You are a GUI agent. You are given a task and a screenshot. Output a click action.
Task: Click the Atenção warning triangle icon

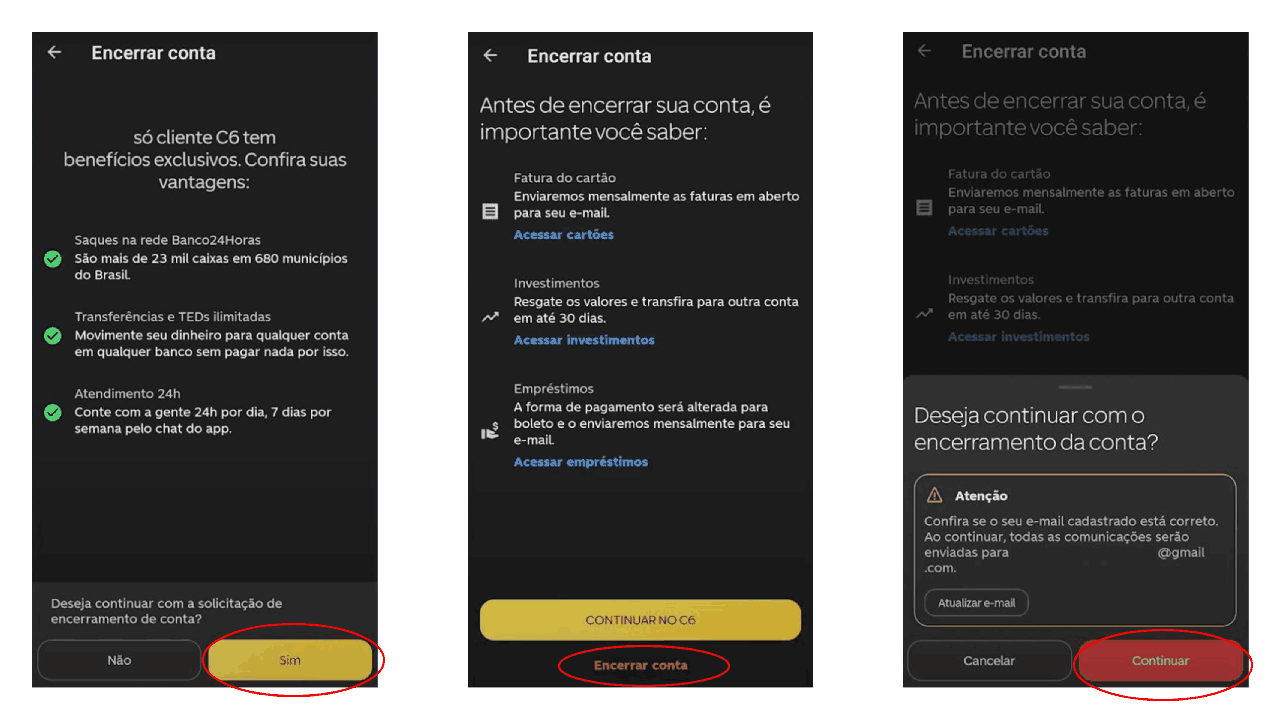pyautogui.click(x=935, y=495)
